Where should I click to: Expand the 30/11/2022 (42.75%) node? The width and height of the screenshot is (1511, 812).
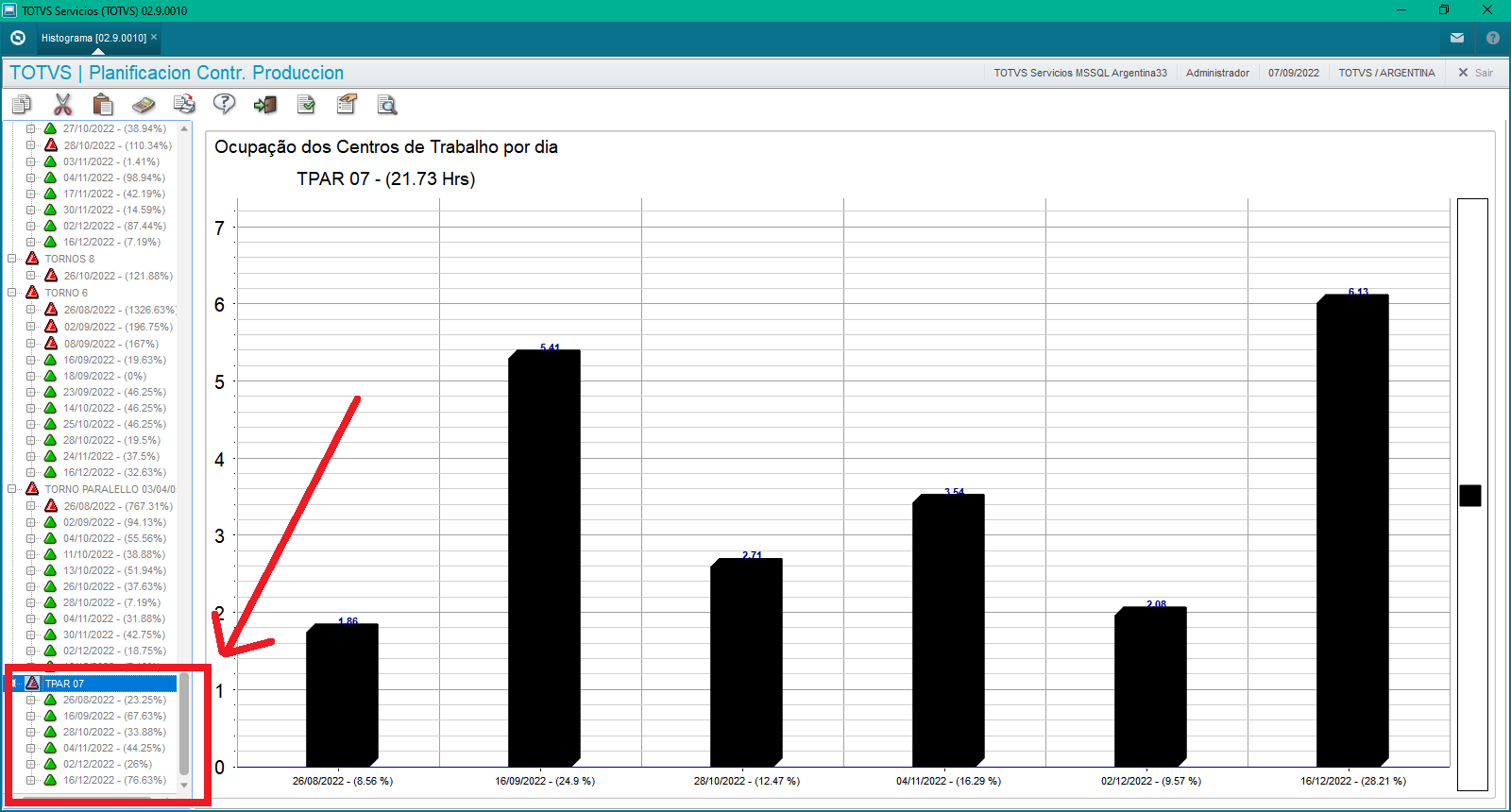tap(31, 634)
